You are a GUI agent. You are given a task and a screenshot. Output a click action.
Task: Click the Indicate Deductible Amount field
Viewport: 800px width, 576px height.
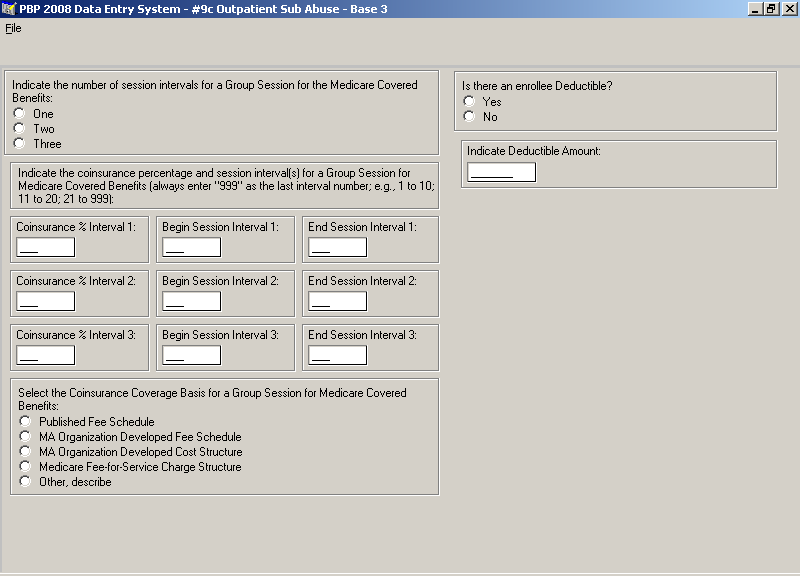[502, 172]
